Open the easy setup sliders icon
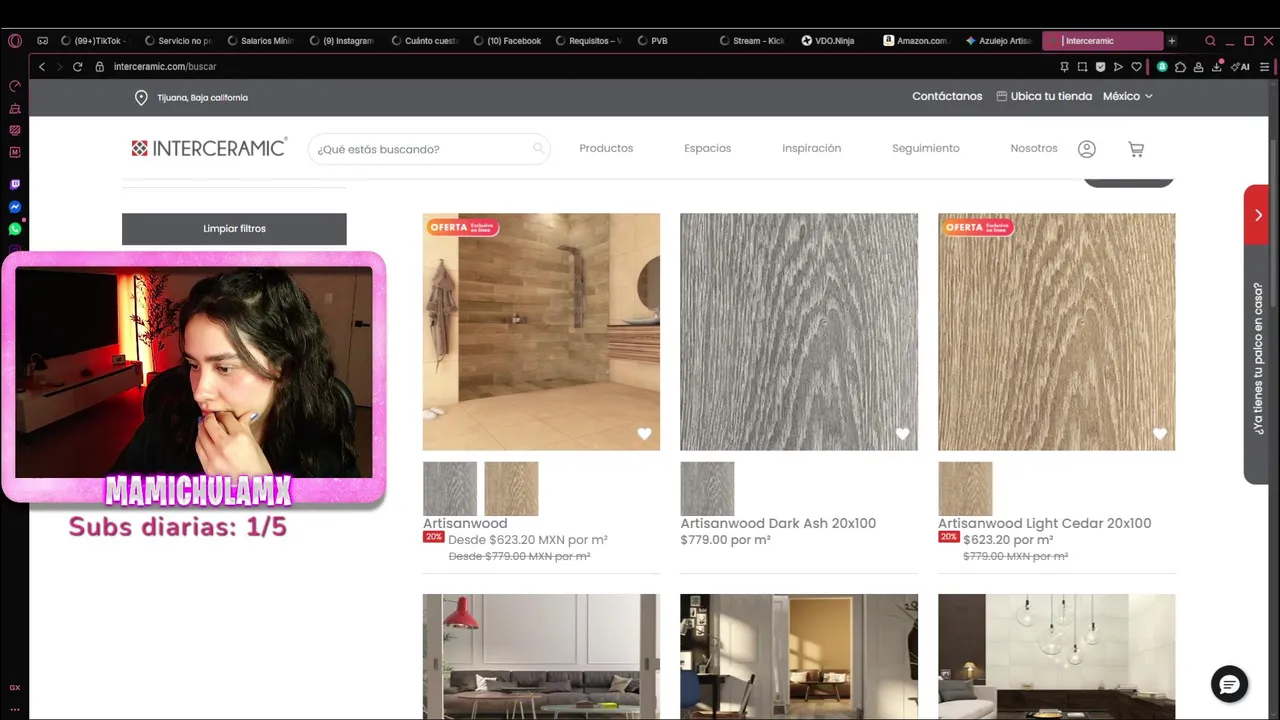The width and height of the screenshot is (1280, 720). [x=1265, y=67]
